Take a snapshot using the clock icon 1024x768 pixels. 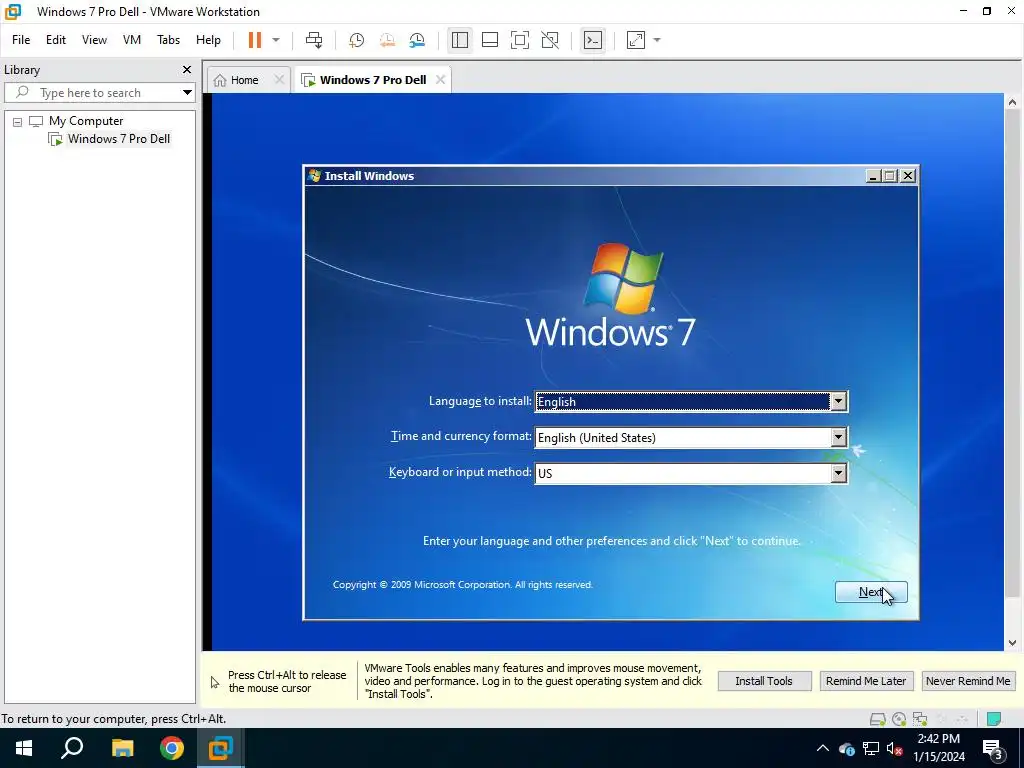coord(357,40)
